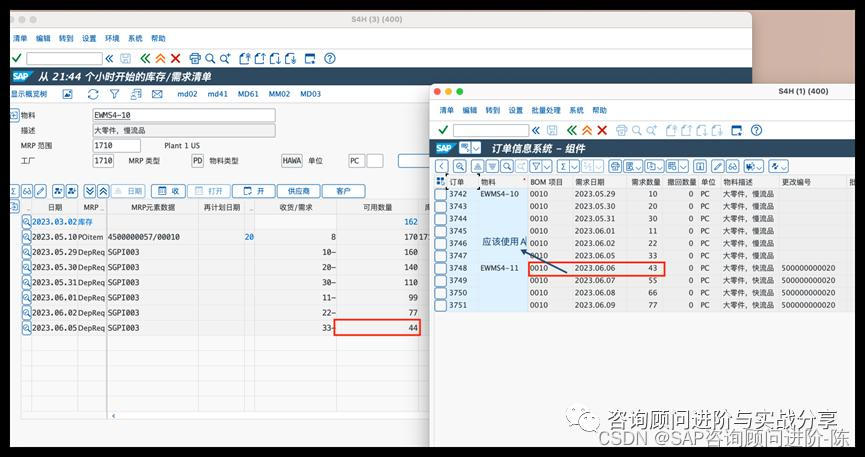The height and width of the screenshot is (457, 865).
Task: Open the Sum (Σ) dropdown arrow in components toolbar
Action: point(575,166)
